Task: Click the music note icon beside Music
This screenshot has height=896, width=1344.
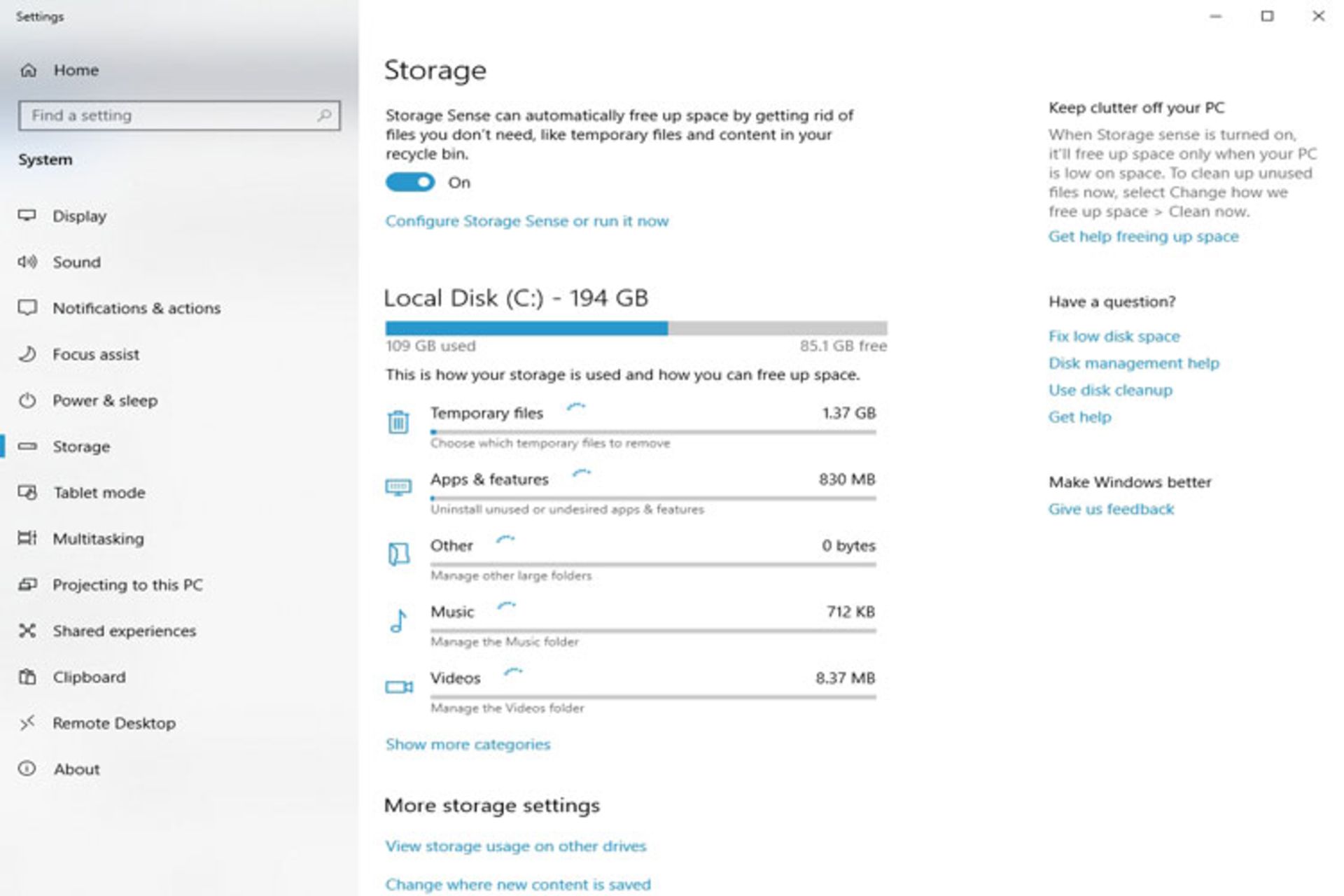Action: [398, 621]
